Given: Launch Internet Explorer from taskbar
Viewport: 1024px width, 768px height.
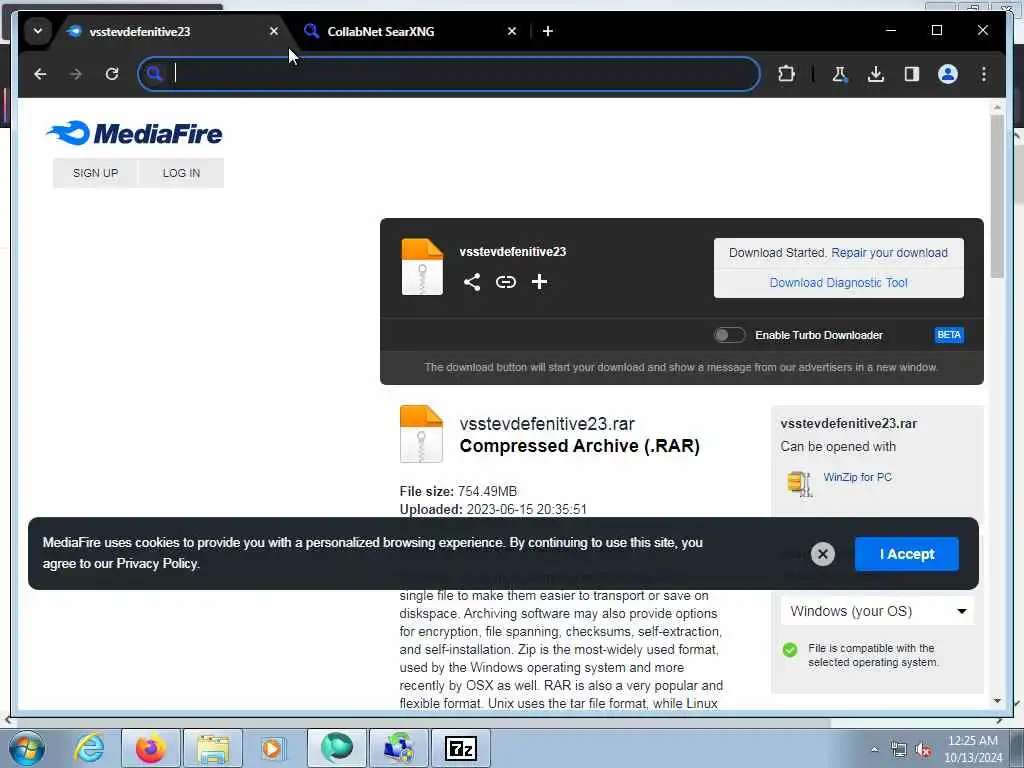Looking at the screenshot, I should [89, 748].
